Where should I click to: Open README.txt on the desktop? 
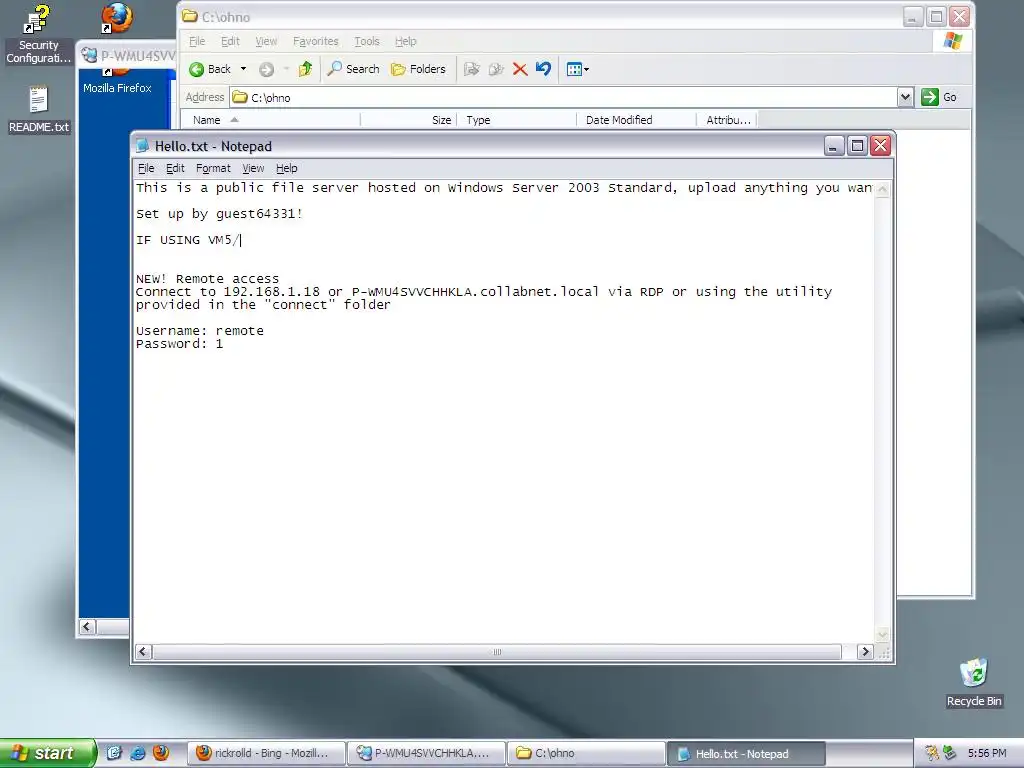39,110
